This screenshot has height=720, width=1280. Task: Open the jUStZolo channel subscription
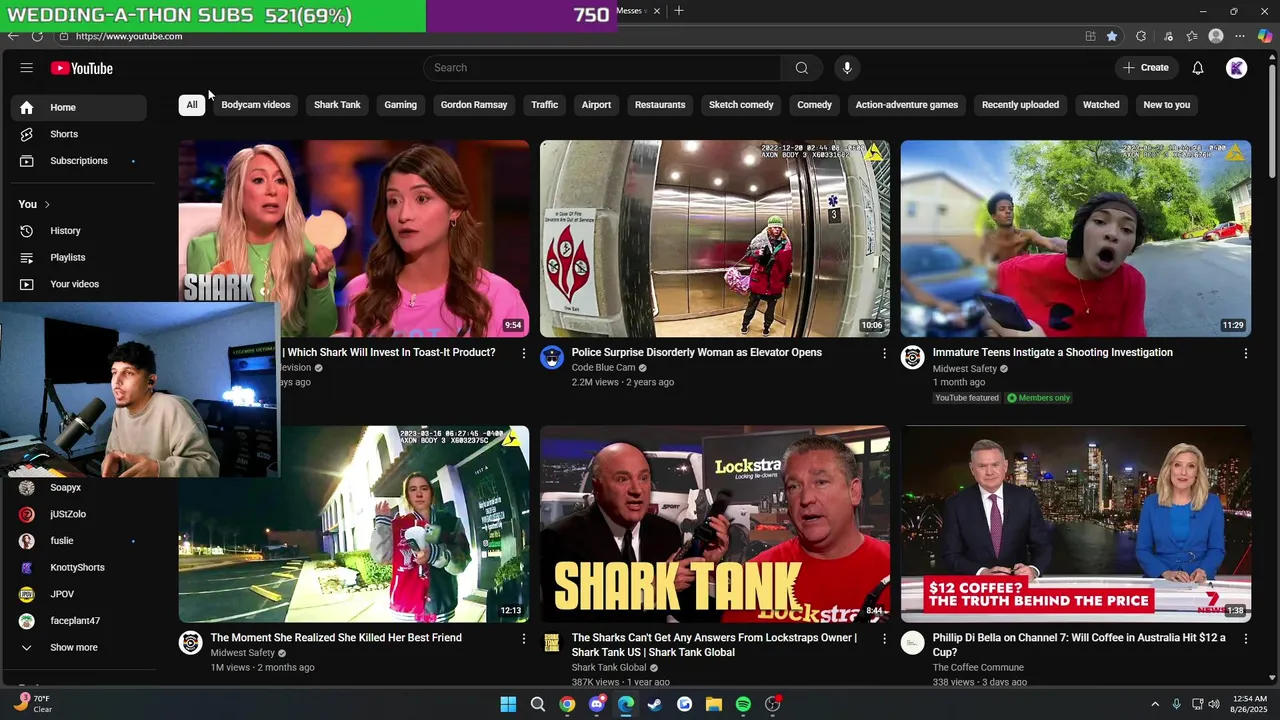coord(79,514)
